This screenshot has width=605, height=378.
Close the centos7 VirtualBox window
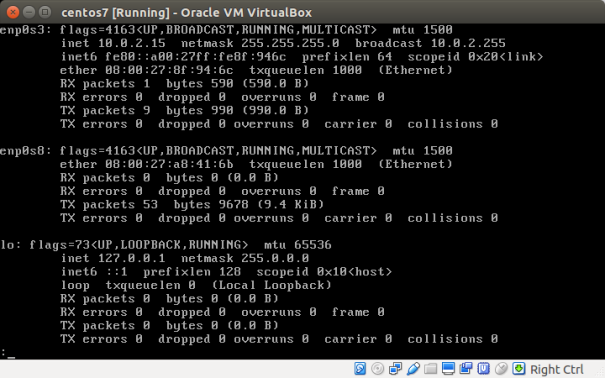point(13,12)
